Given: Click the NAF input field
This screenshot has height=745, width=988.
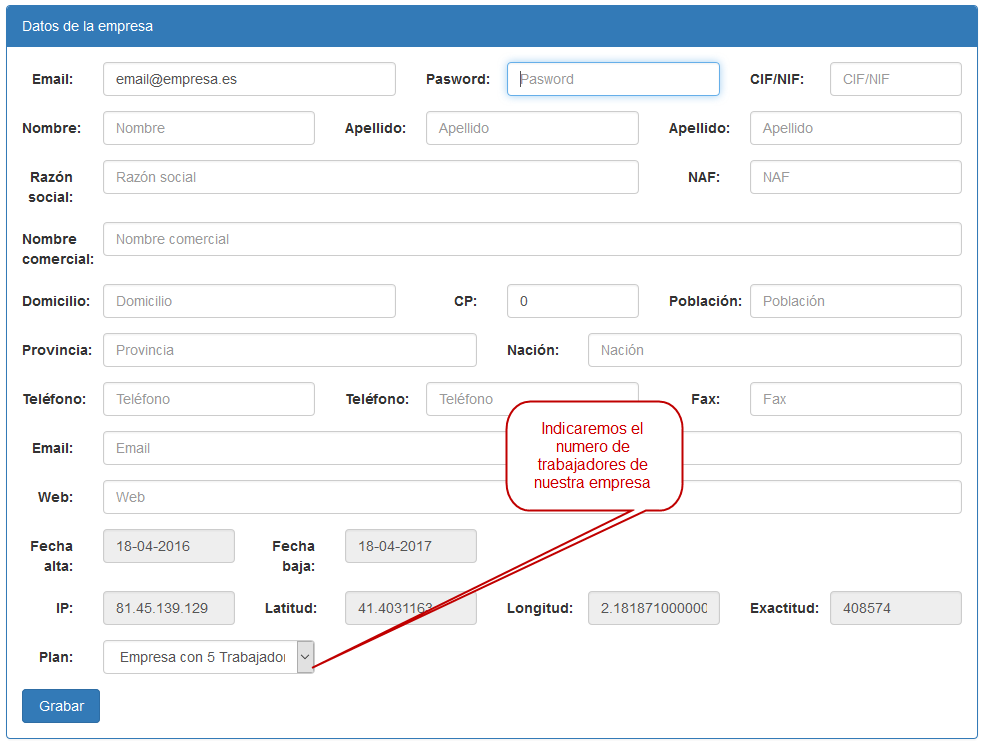Looking at the screenshot, I should pos(855,177).
